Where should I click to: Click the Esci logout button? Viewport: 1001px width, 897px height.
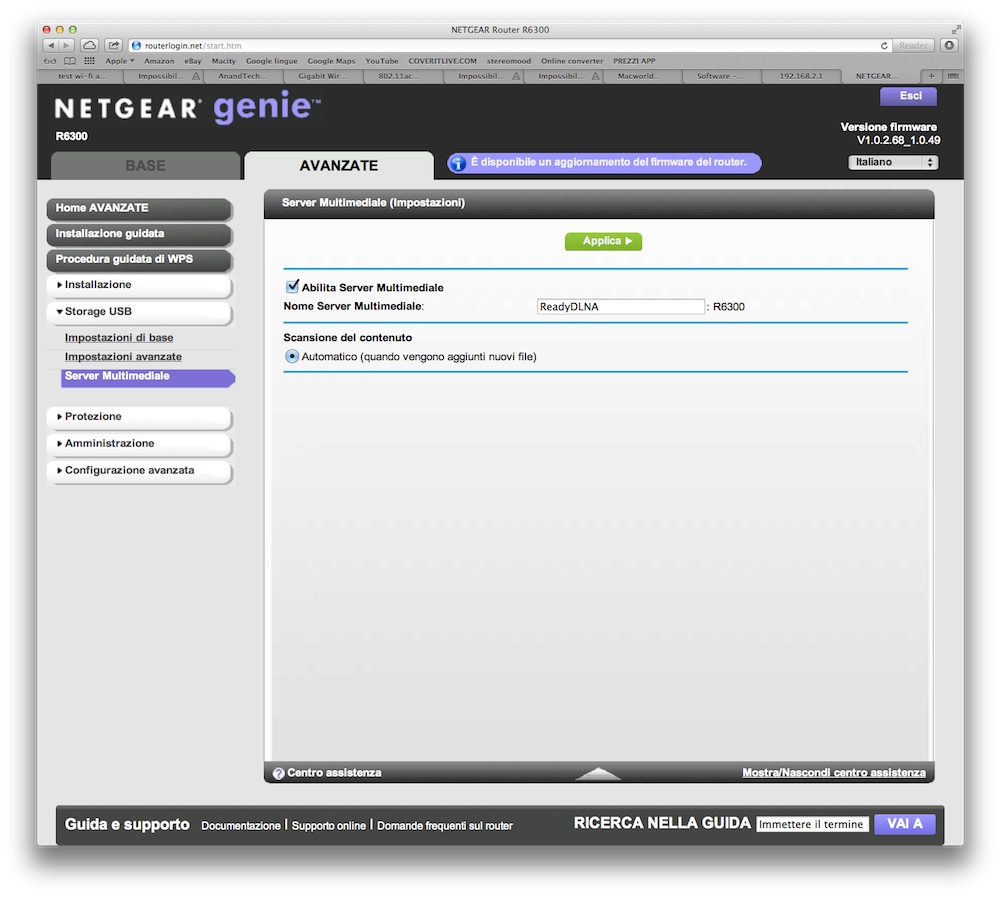pyautogui.click(x=908, y=96)
